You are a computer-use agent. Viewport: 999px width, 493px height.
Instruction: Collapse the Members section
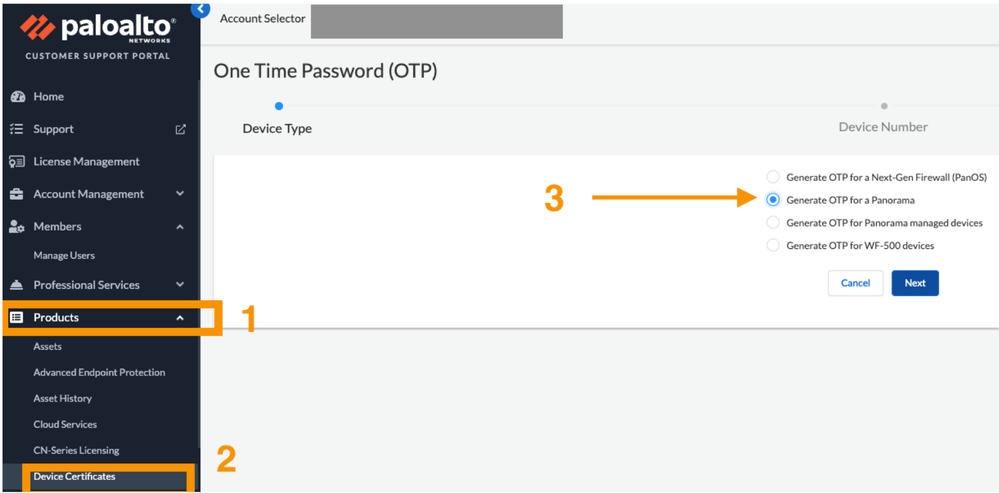[180, 227]
